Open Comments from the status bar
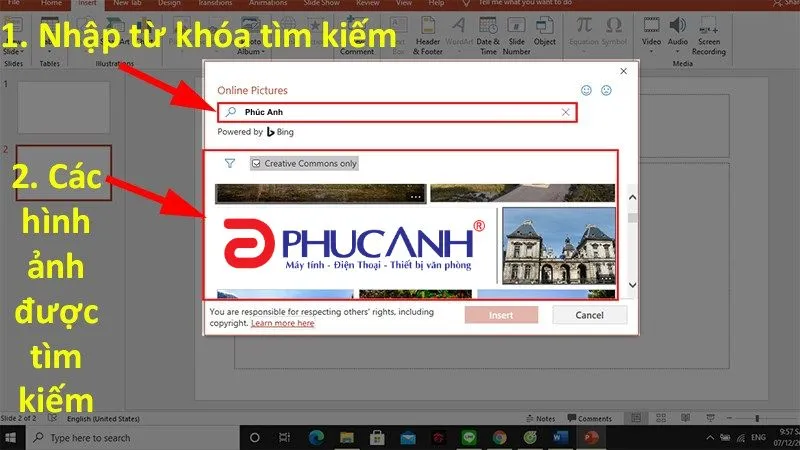 589,418
